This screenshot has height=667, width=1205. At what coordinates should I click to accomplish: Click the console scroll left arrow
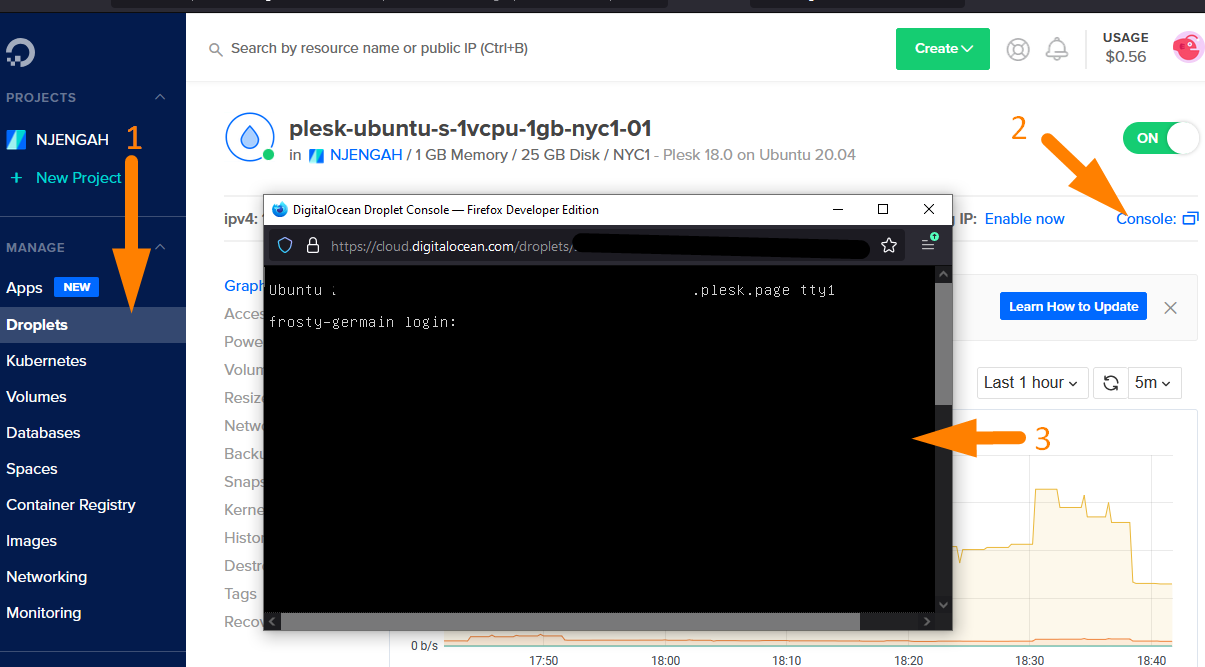click(272, 621)
